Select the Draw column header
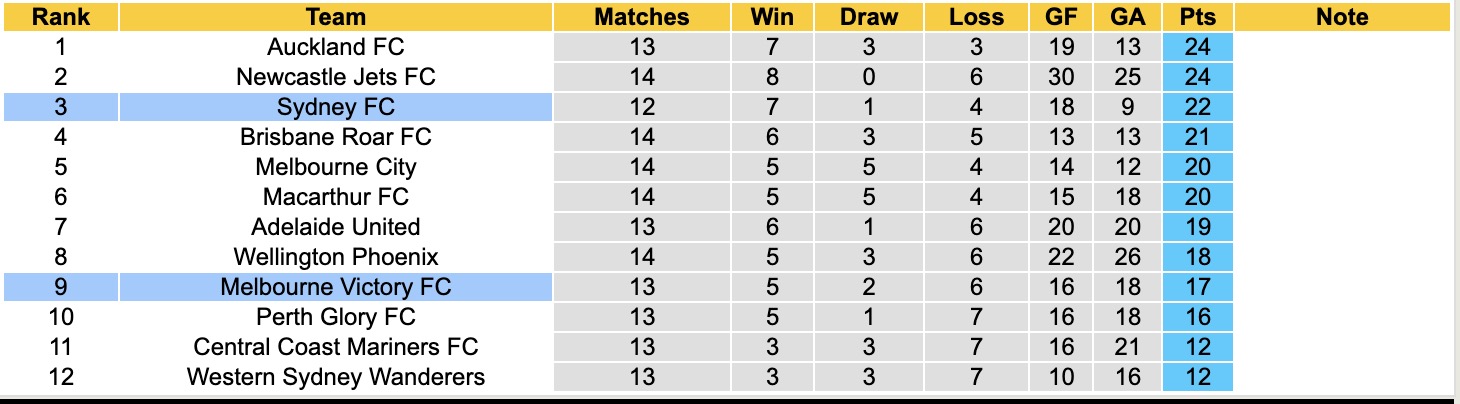This screenshot has width=1460, height=404. pyautogui.click(x=868, y=17)
